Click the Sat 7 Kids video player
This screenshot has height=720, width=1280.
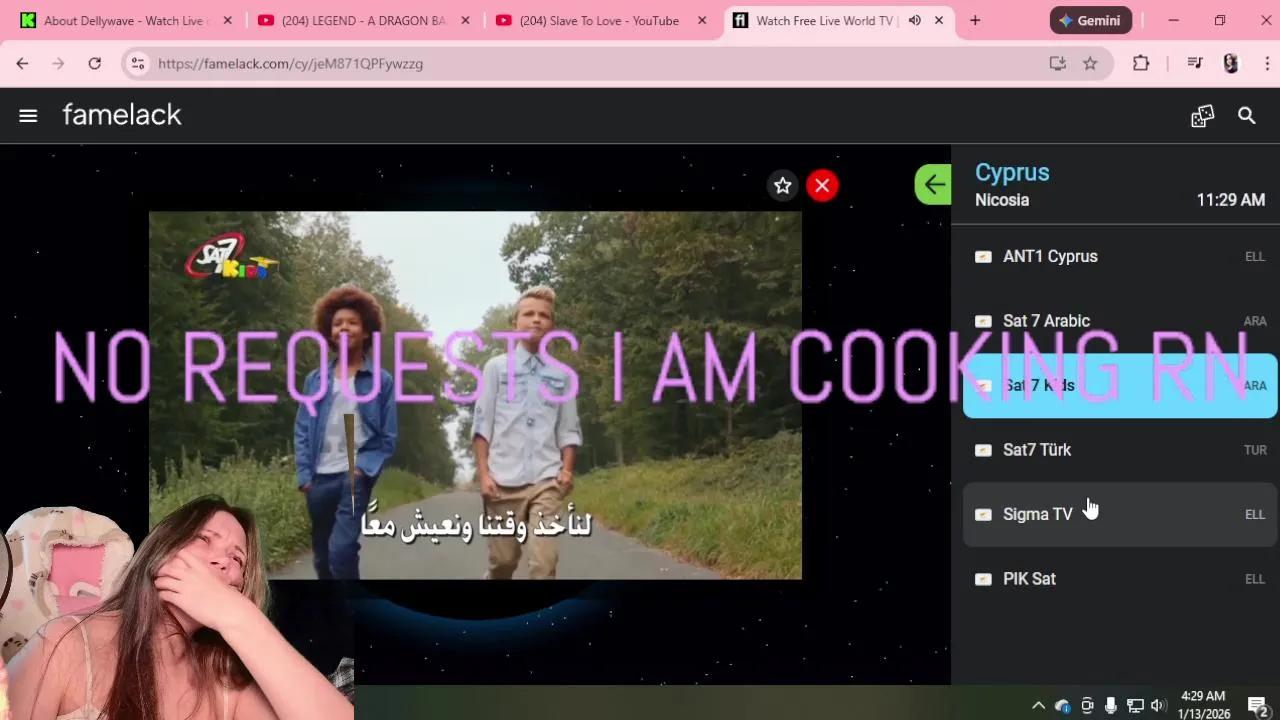(475, 395)
